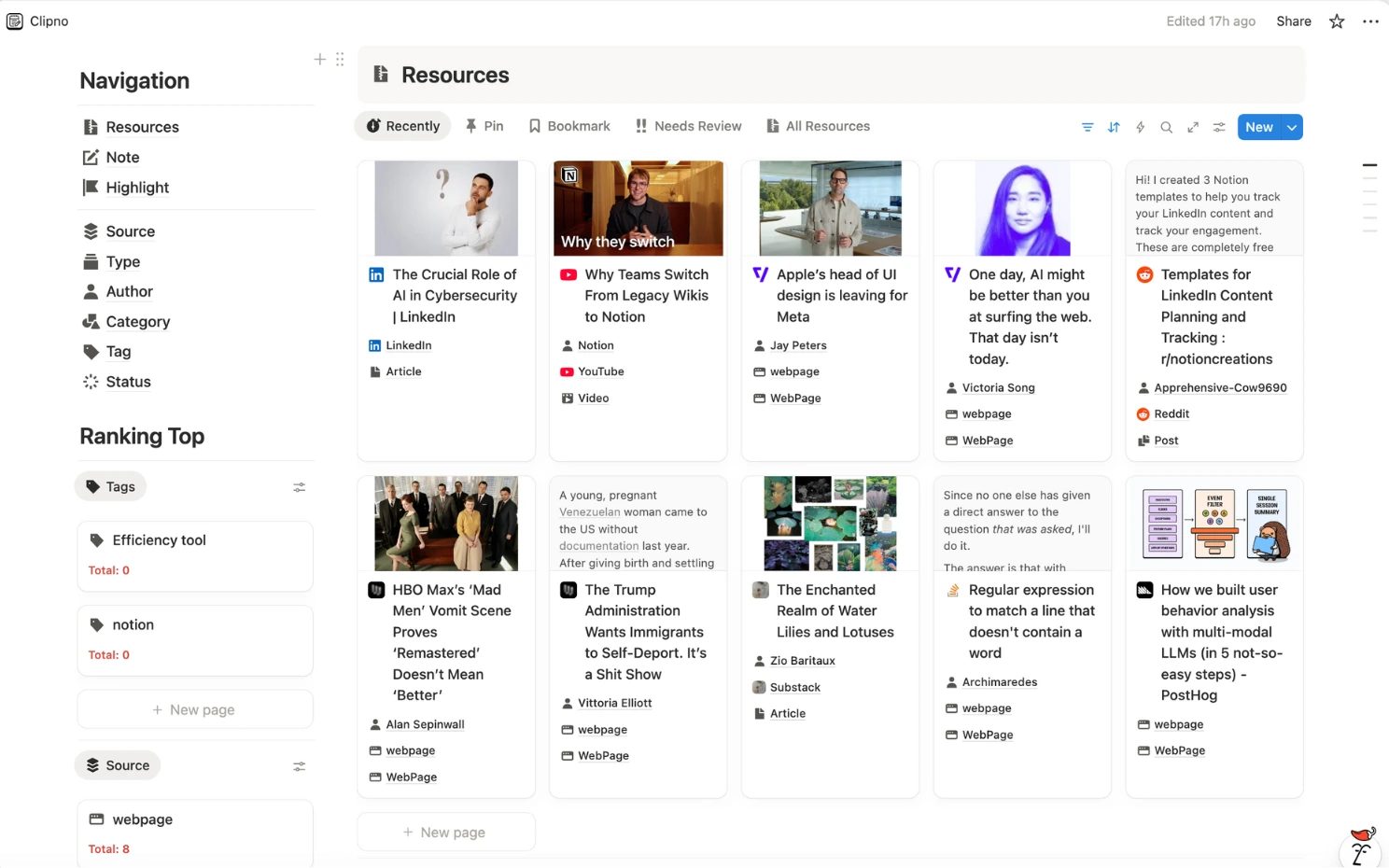
Task: Click author Victoria Song
Action: click(x=999, y=388)
